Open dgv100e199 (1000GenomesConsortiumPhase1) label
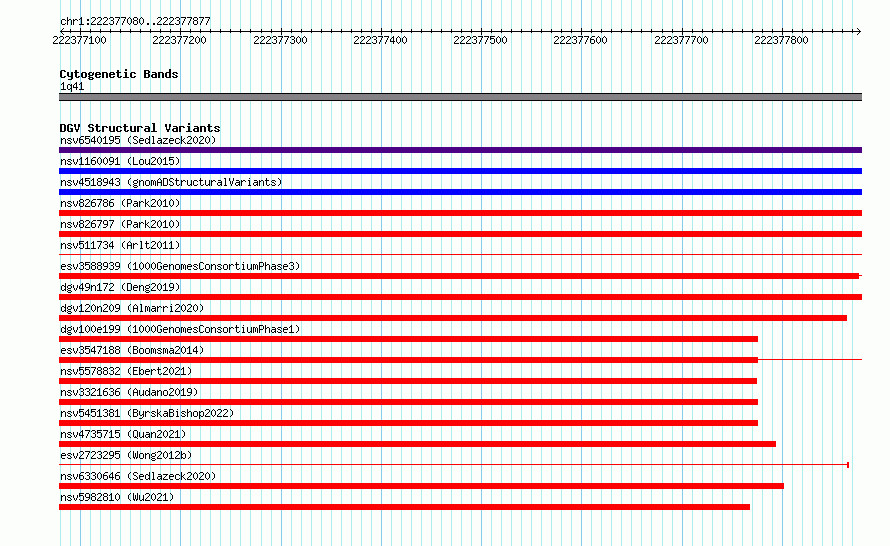Image resolution: width=890 pixels, height=546 pixels. 180,329
